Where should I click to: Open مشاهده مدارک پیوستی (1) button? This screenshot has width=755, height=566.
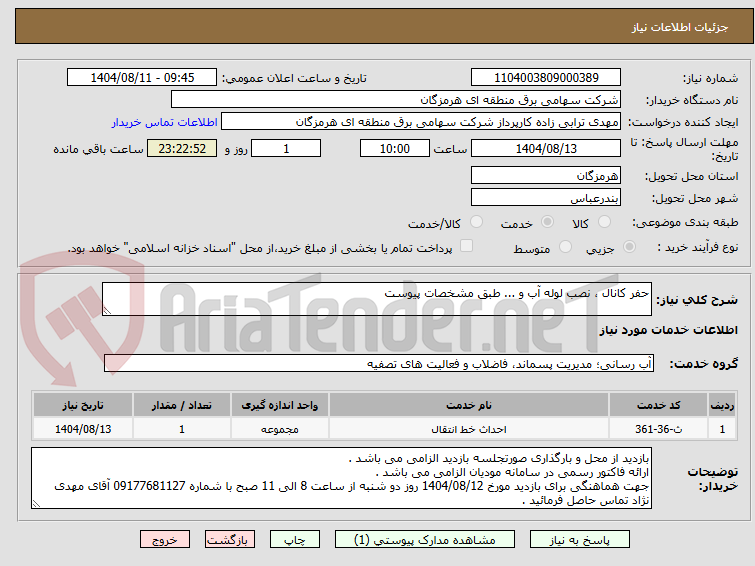click(425, 540)
